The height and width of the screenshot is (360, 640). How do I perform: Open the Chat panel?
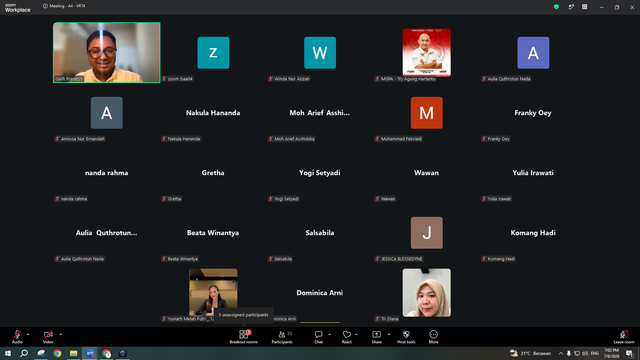(x=318, y=337)
